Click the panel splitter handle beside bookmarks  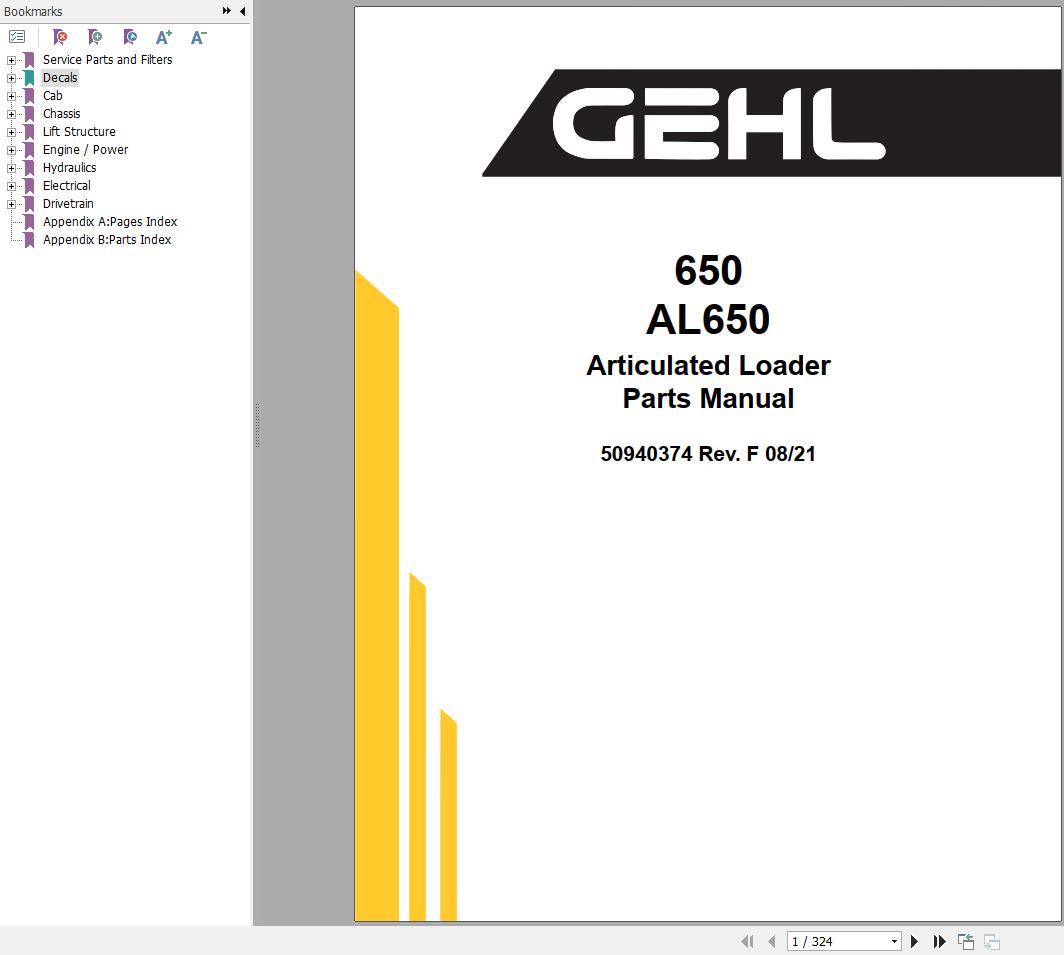pos(257,426)
